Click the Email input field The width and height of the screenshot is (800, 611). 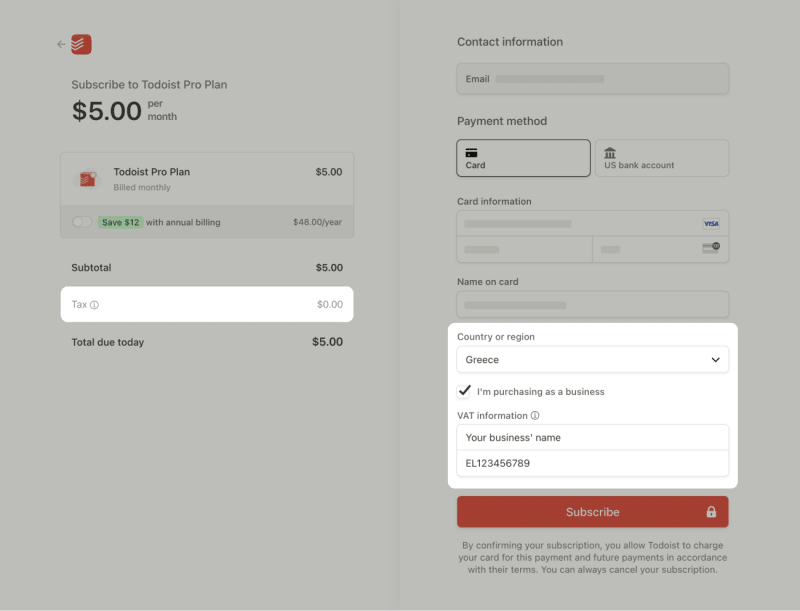pos(592,78)
